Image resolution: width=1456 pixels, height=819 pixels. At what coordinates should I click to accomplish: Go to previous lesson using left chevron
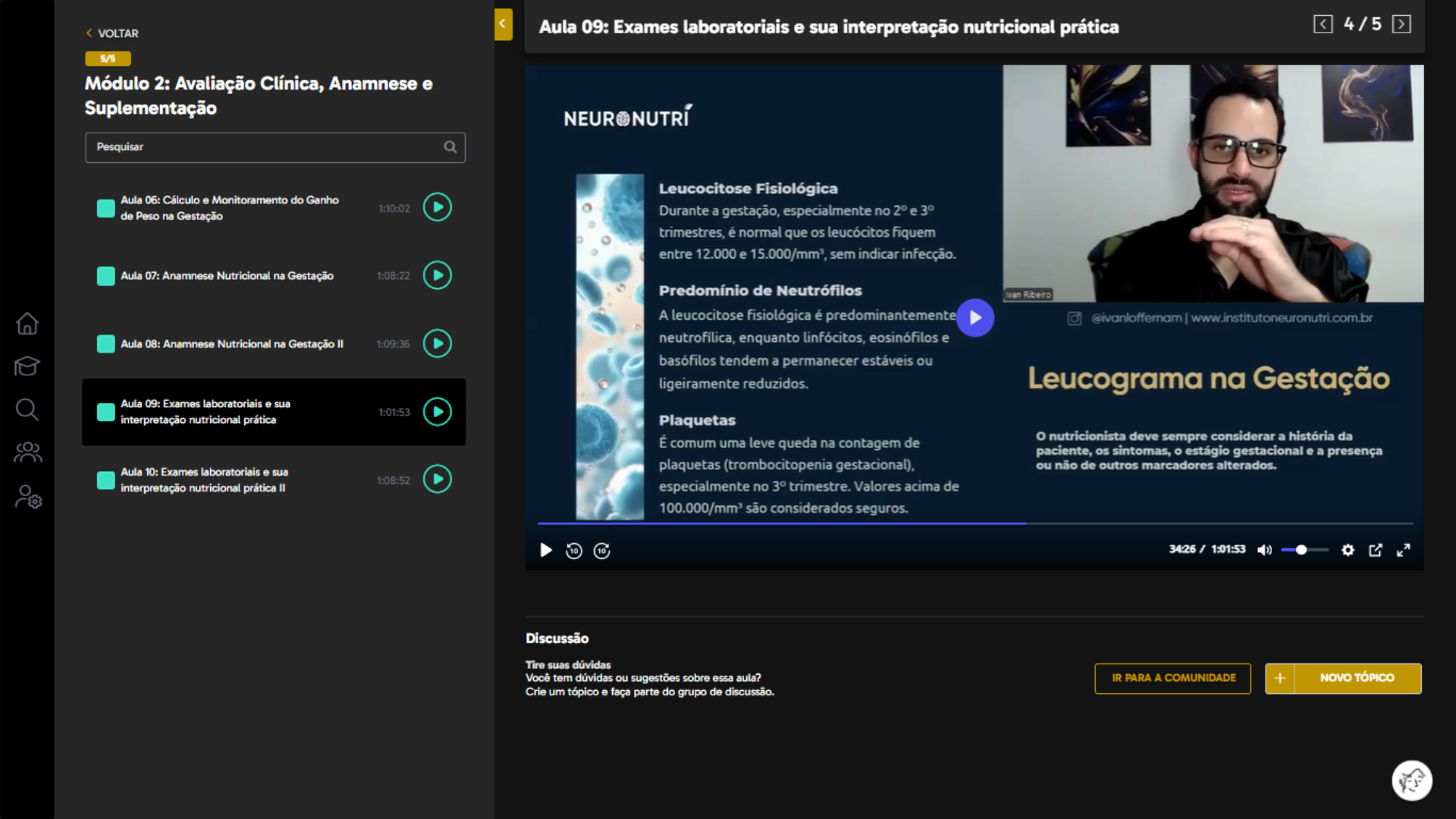tap(1323, 24)
